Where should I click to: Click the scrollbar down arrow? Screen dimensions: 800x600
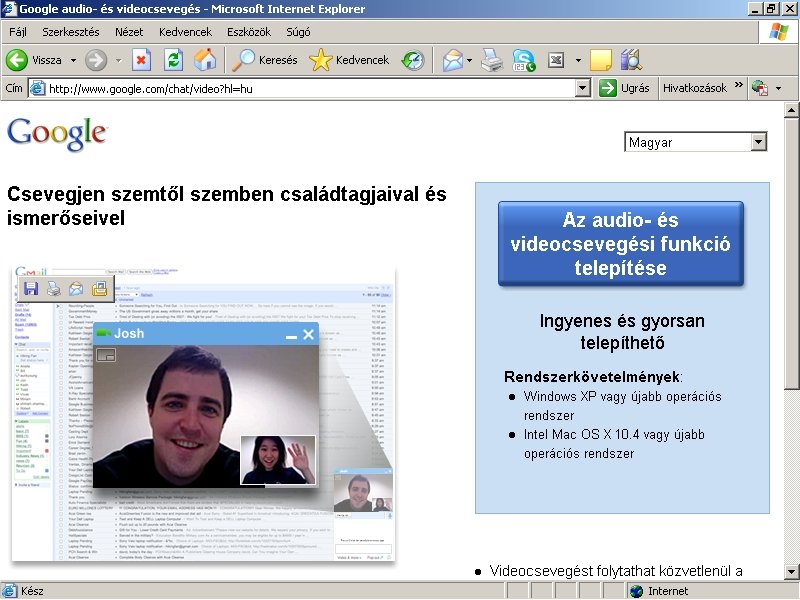coord(791,572)
